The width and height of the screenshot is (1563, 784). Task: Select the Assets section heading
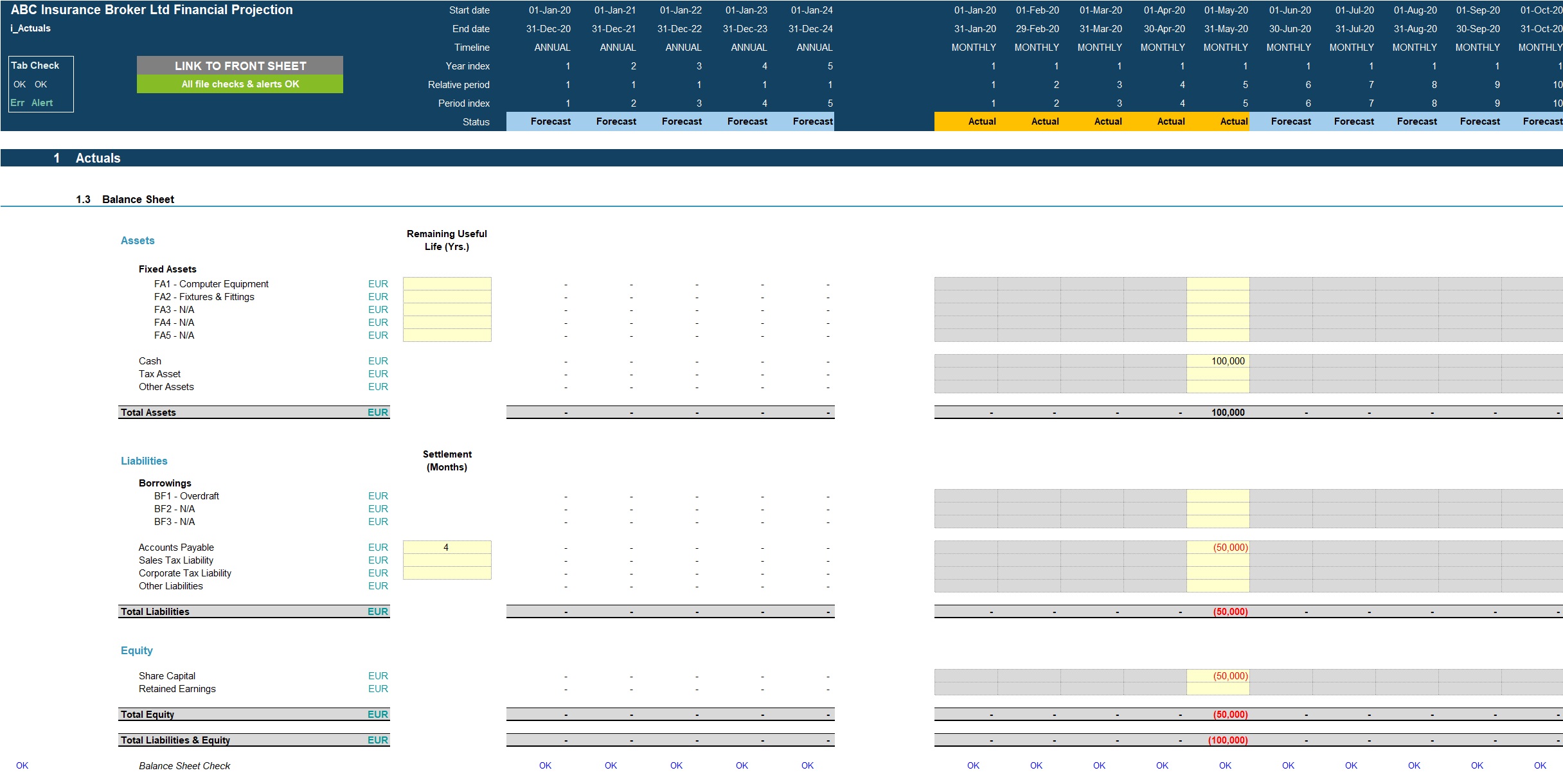coord(138,240)
